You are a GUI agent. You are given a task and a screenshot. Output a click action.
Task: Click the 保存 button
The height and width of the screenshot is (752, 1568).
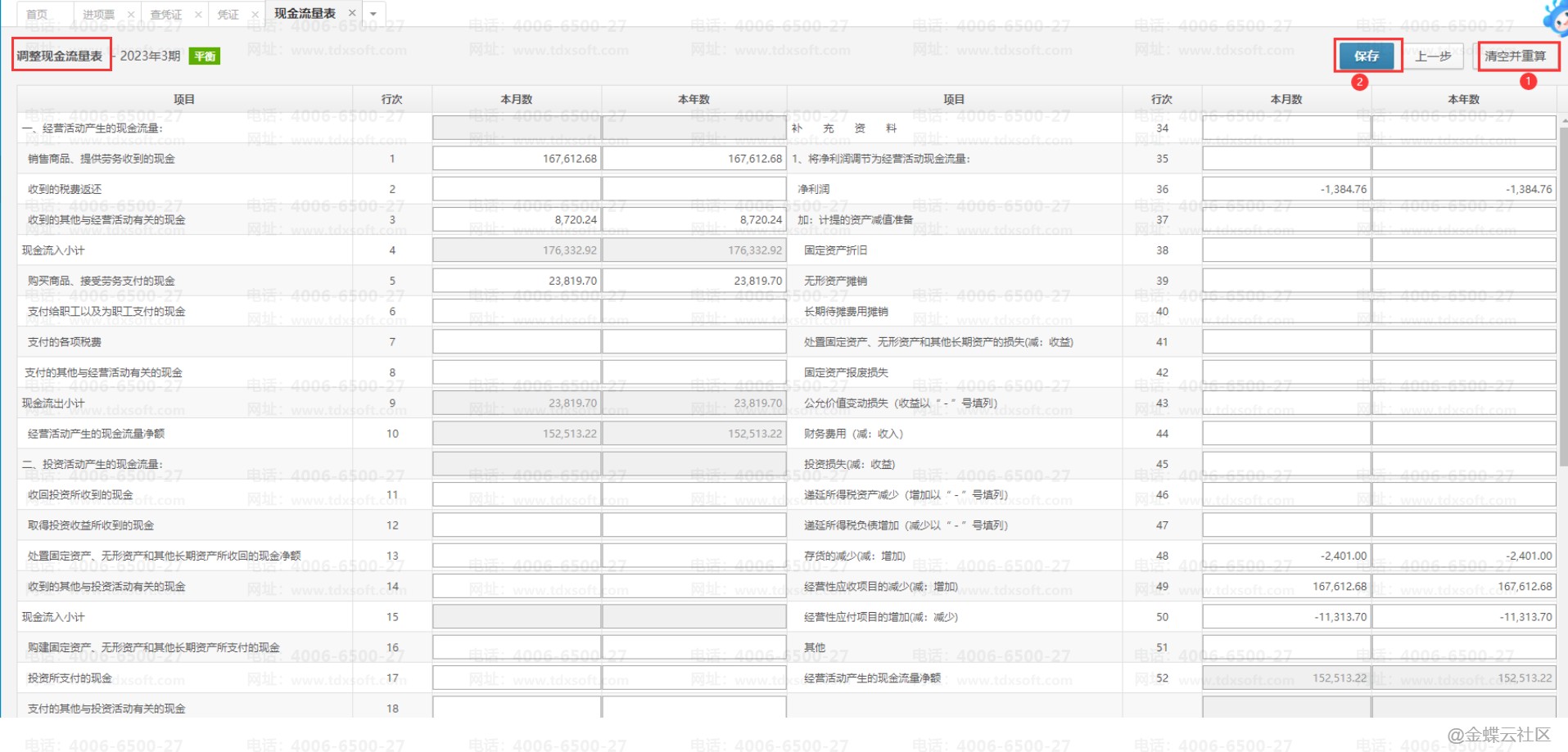(1367, 56)
